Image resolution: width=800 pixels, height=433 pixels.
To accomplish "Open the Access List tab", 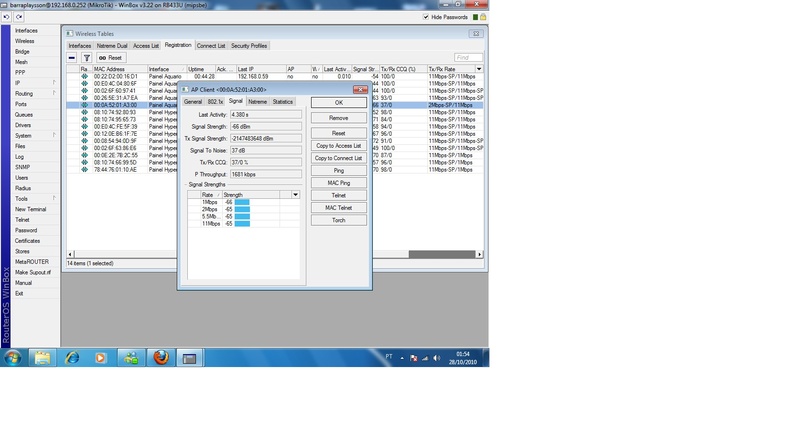I will (x=146, y=45).
